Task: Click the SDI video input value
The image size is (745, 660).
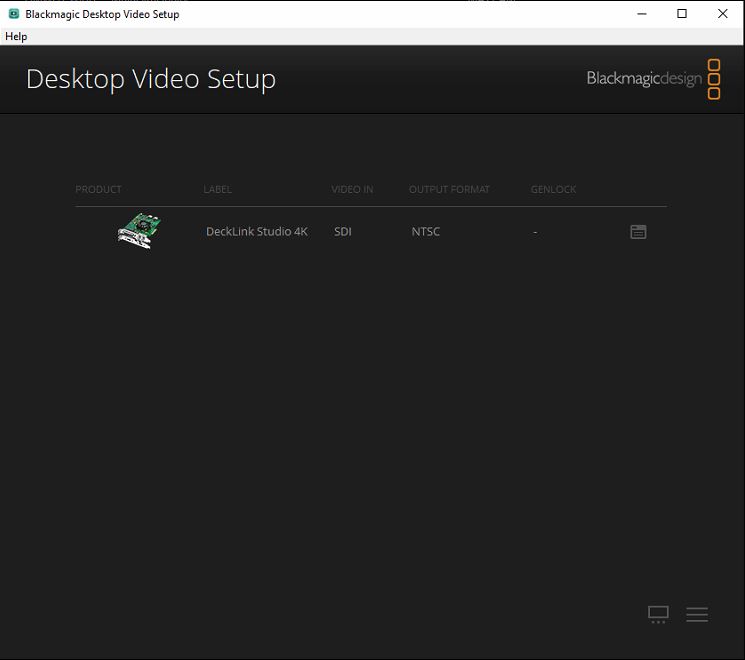Action: [x=343, y=231]
